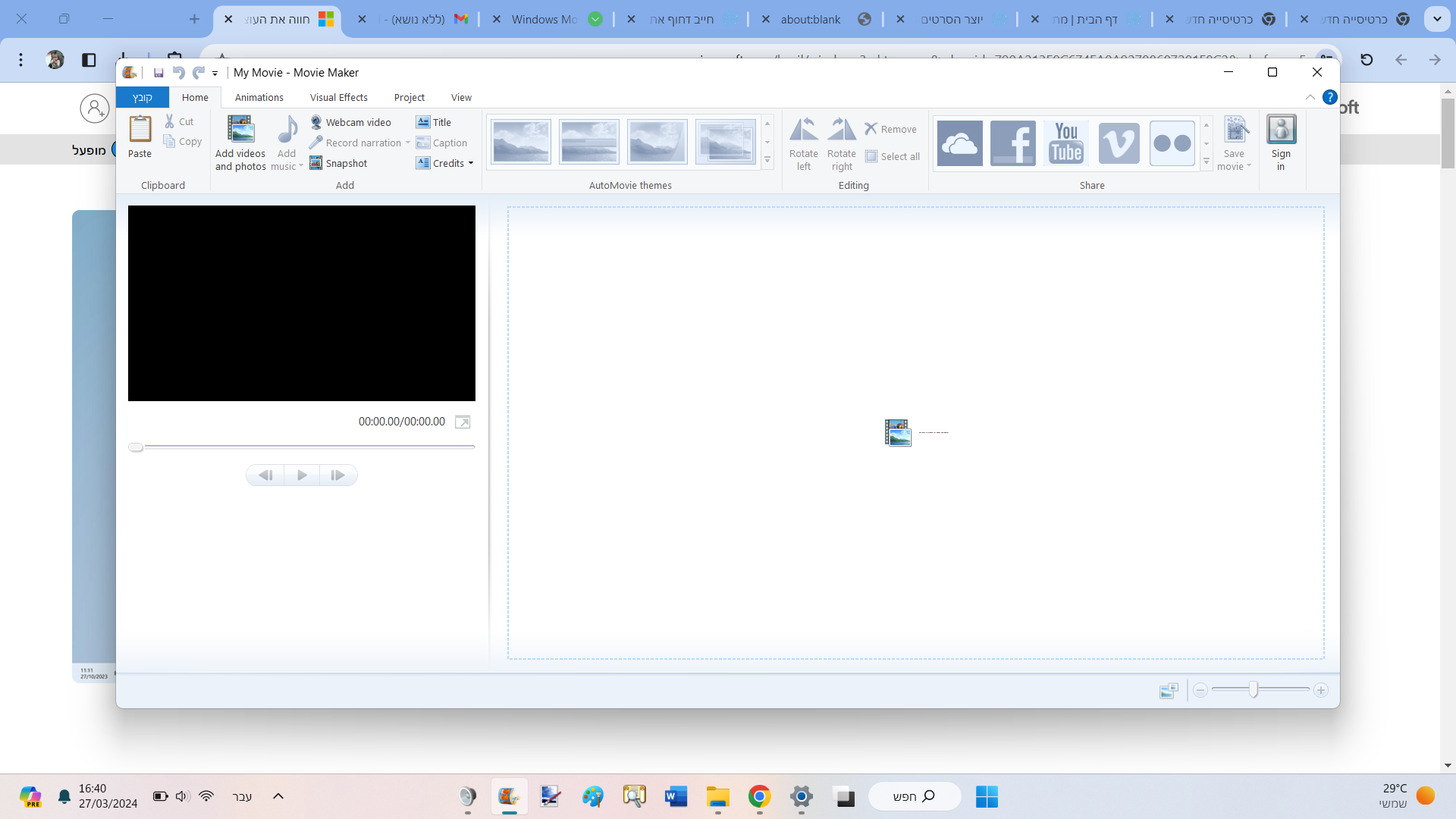1456x819 pixels.
Task: Switch to the Home tab
Action: click(195, 97)
